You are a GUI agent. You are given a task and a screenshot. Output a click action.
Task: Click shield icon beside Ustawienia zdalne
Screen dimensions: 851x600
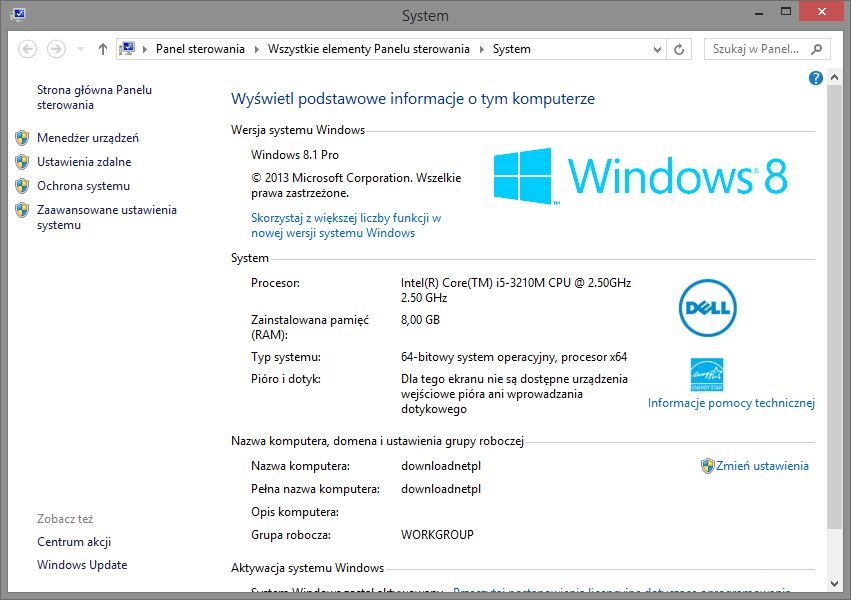(22, 162)
